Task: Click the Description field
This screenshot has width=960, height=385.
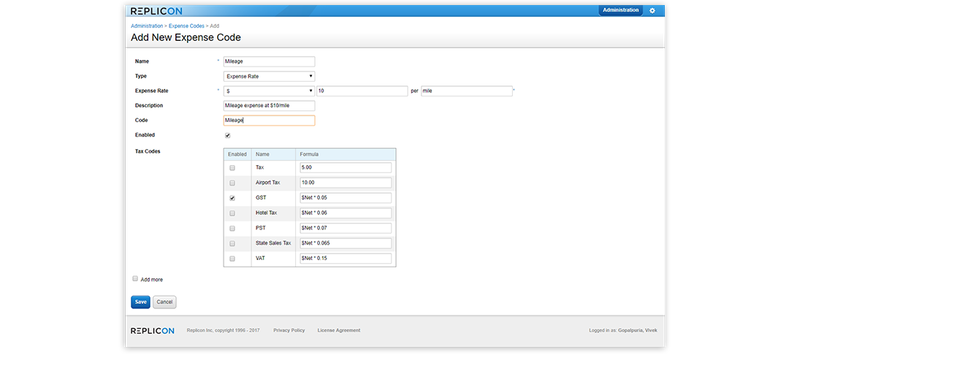Action: click(269, 106)
